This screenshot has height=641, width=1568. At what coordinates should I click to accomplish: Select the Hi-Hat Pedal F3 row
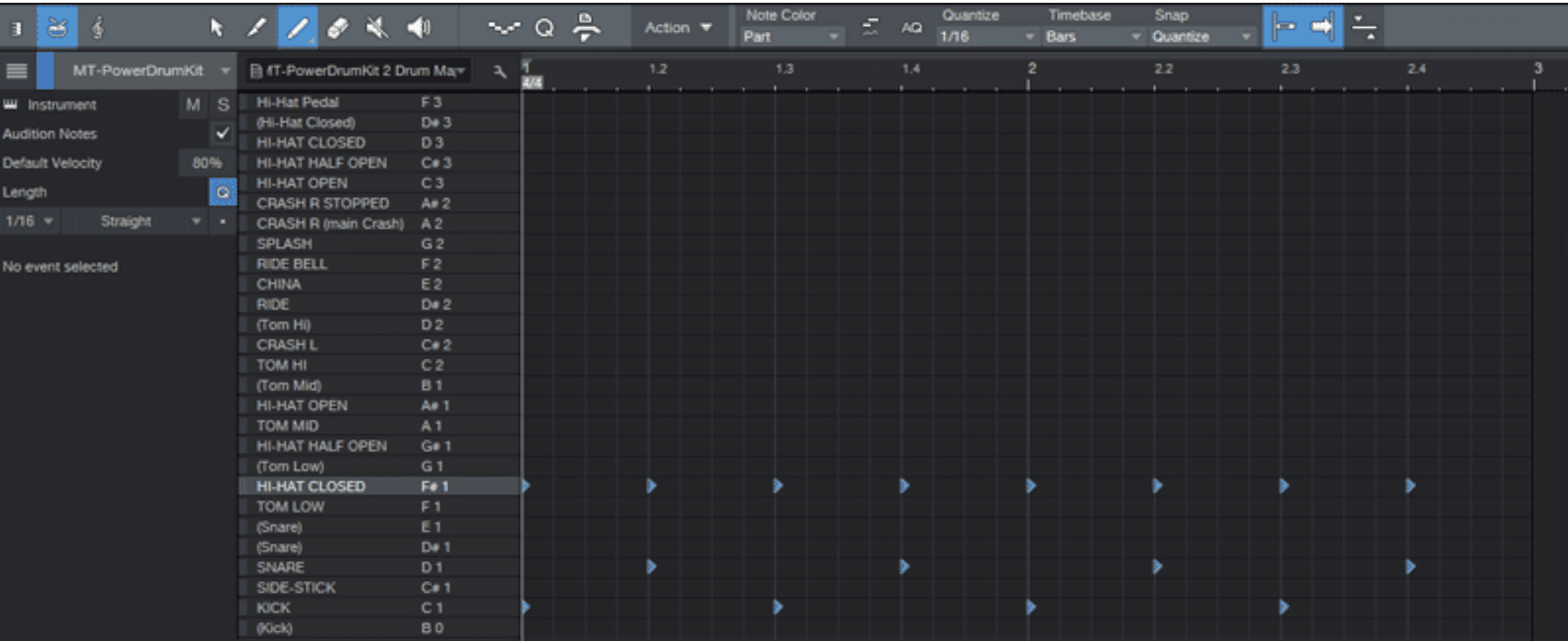pyautogui.click(x=379, y=102)
